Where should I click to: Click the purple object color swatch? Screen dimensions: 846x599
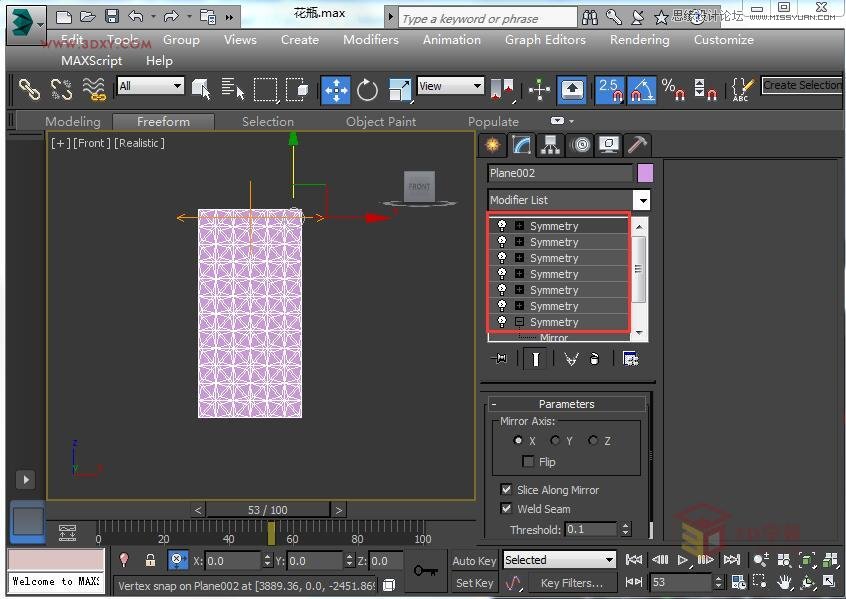point(645,173)
